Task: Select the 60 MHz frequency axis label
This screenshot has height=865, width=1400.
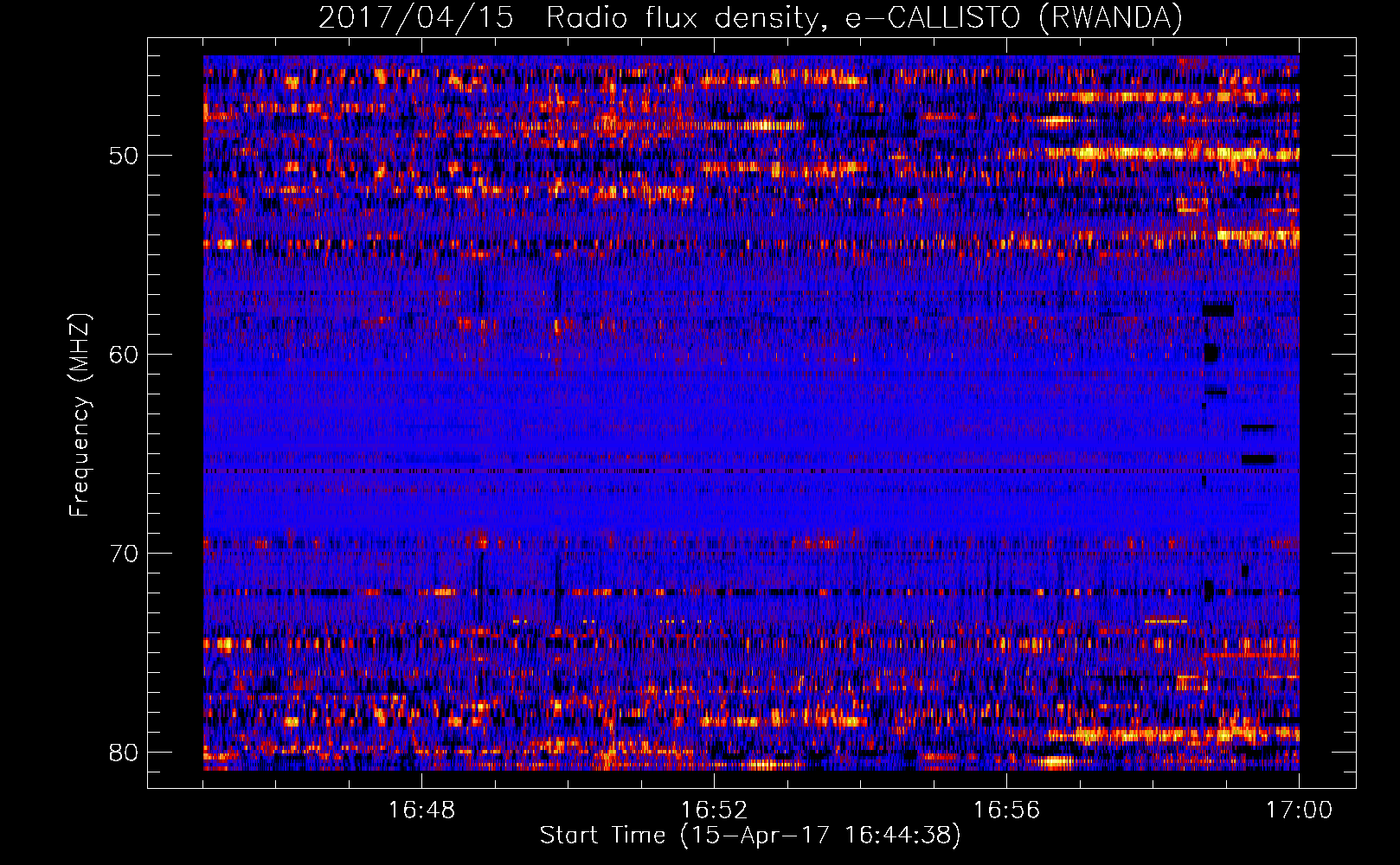Action: pyautogui.click(x=124, y=355)
